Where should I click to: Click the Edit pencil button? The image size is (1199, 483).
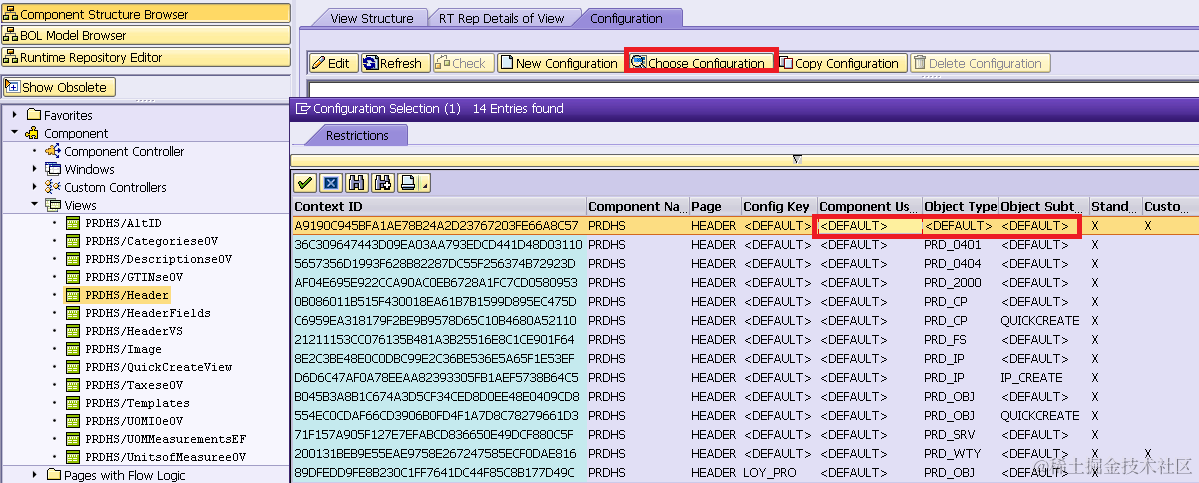332,63
